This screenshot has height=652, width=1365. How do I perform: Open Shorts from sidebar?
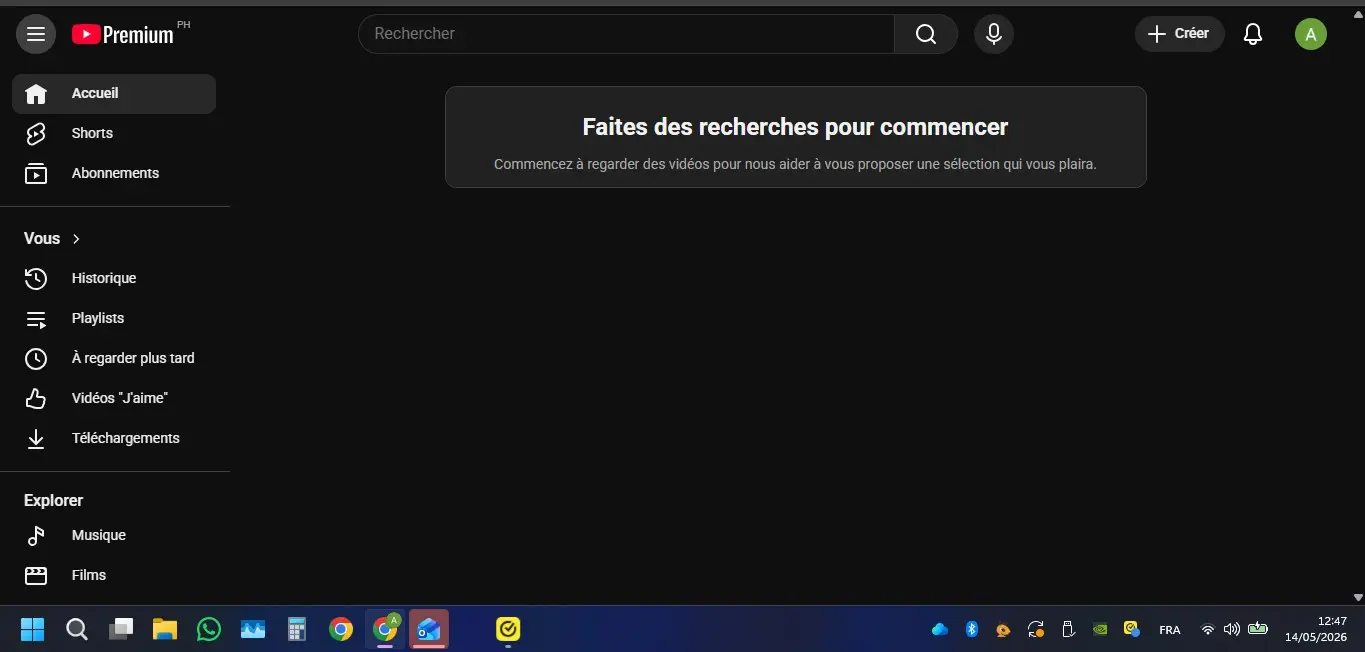(x=114, y=133)
